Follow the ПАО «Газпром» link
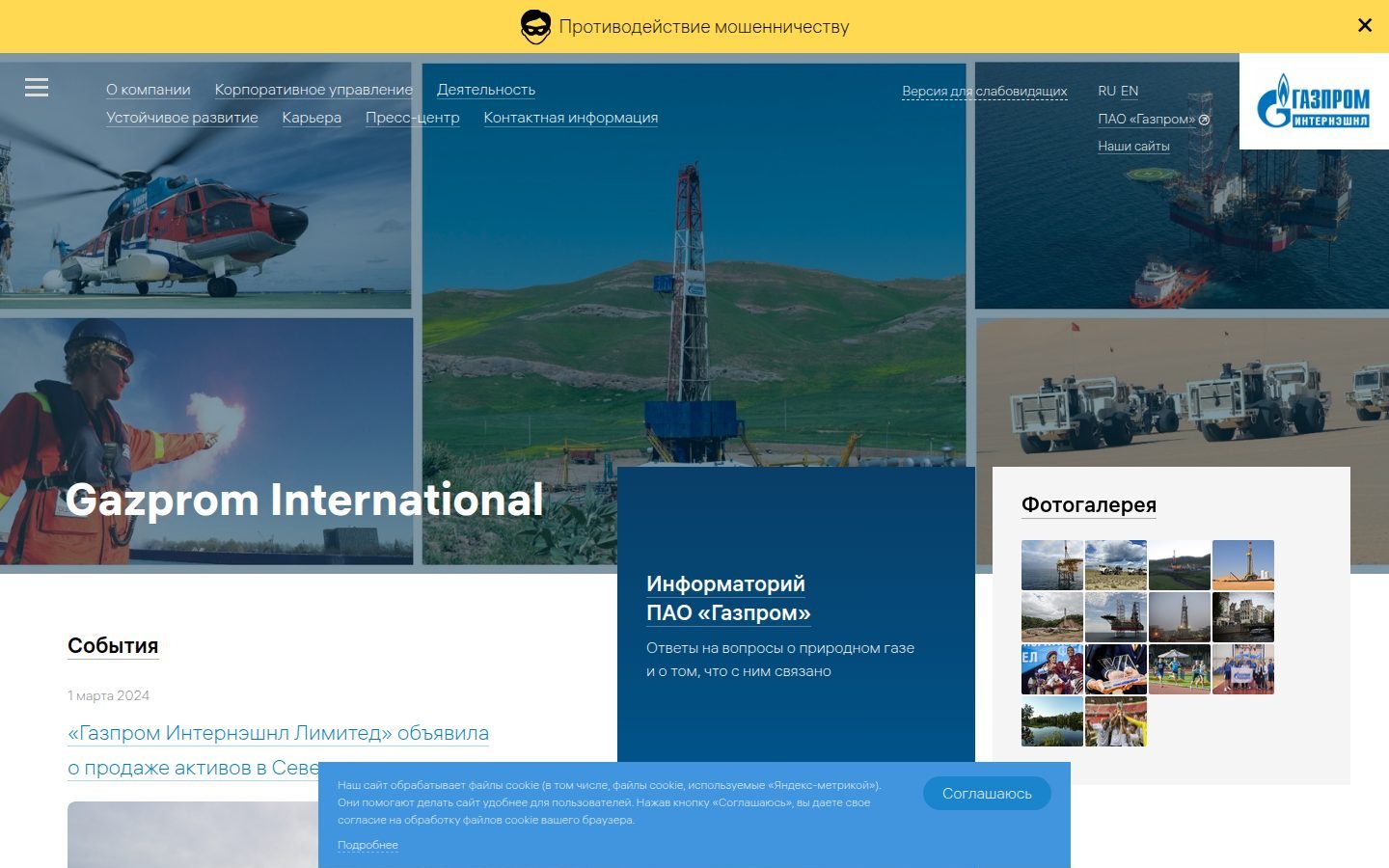Viewport: 1389px width, 868px height. coord(1147,119)
